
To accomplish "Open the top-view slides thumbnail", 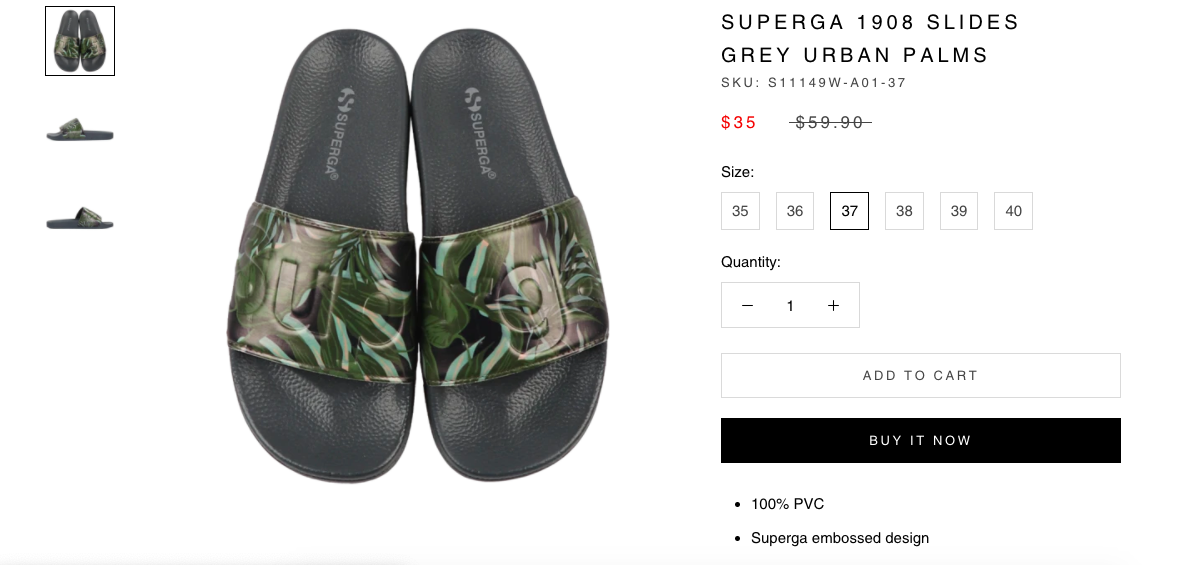I will (x=80, y=41).
